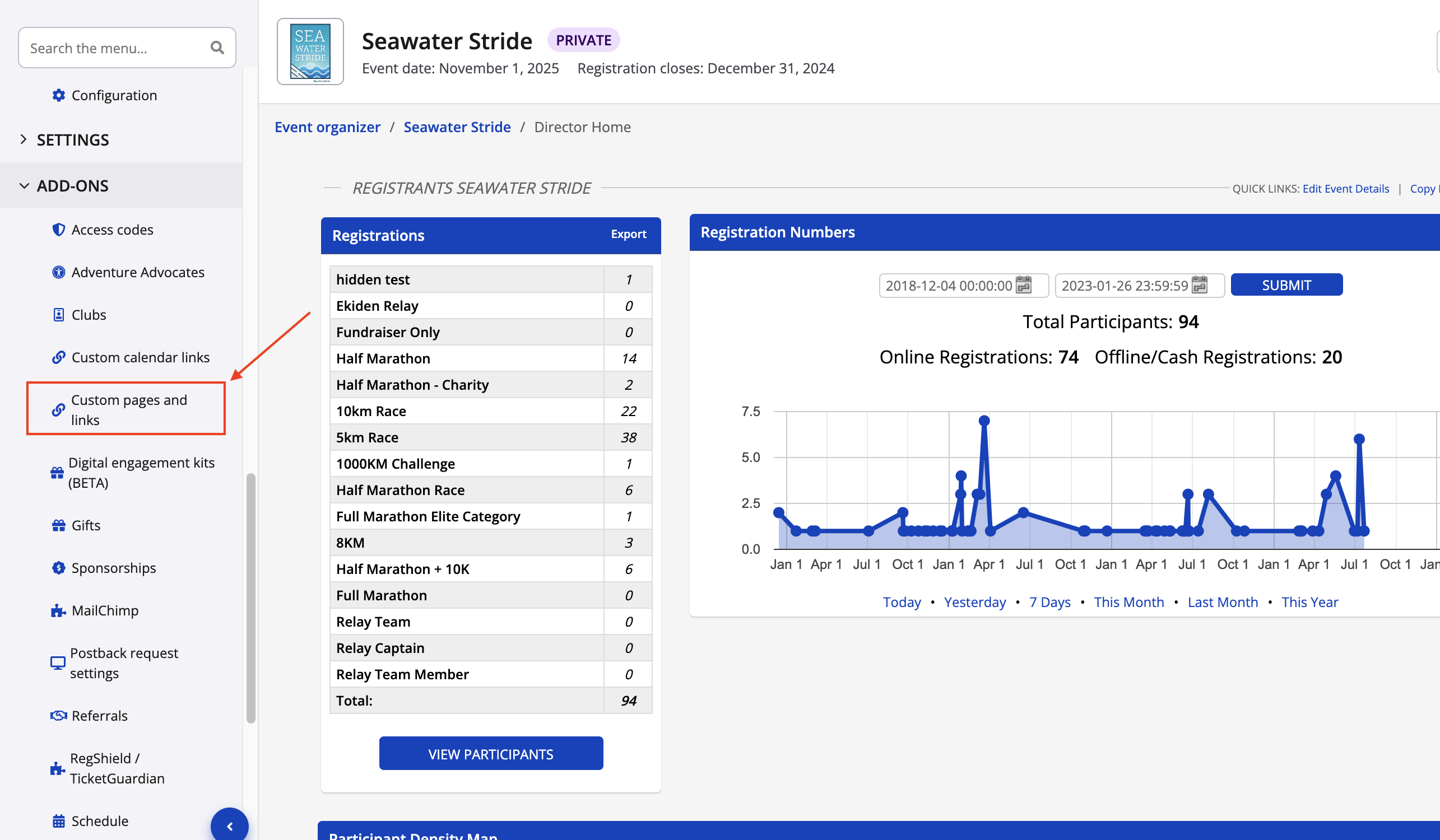Click the Clubs badge icon

pyautogui.click(x=58, y=315)
